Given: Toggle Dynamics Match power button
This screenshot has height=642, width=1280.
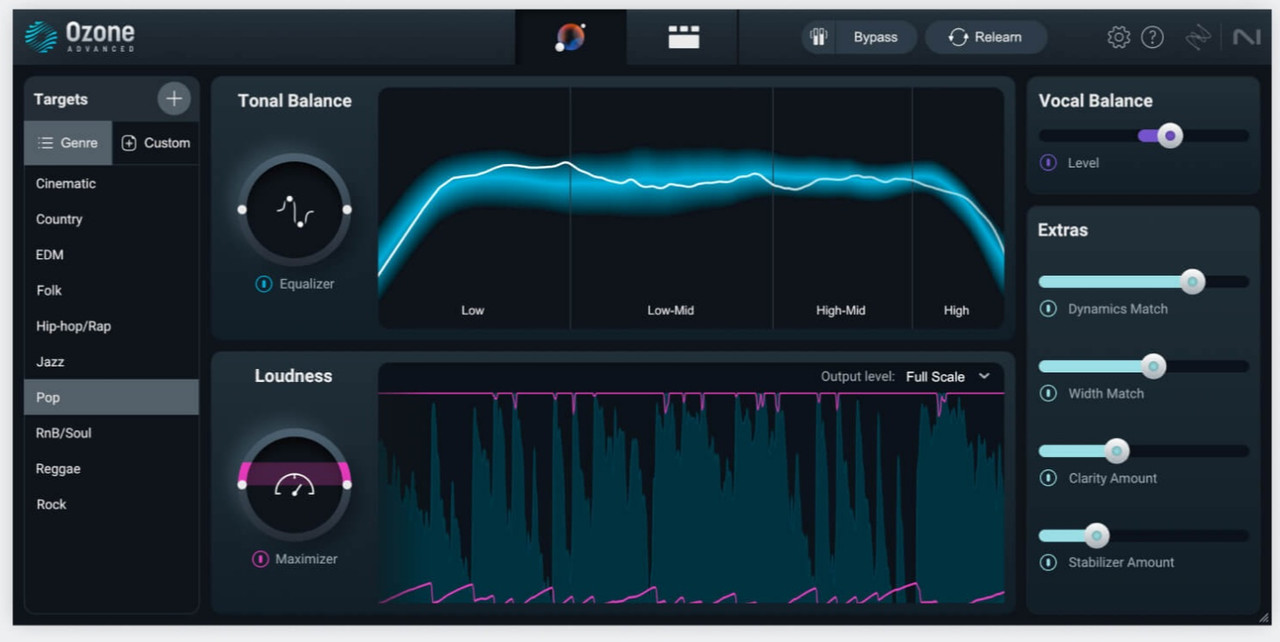Looking at the screenshot, I should click(1048, 309).
